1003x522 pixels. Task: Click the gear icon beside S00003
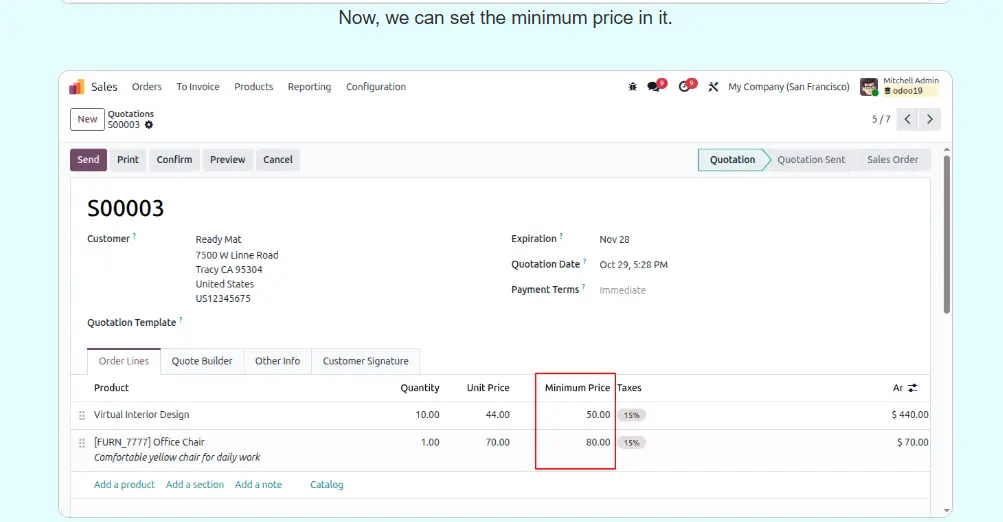click(x=149, y=125)
